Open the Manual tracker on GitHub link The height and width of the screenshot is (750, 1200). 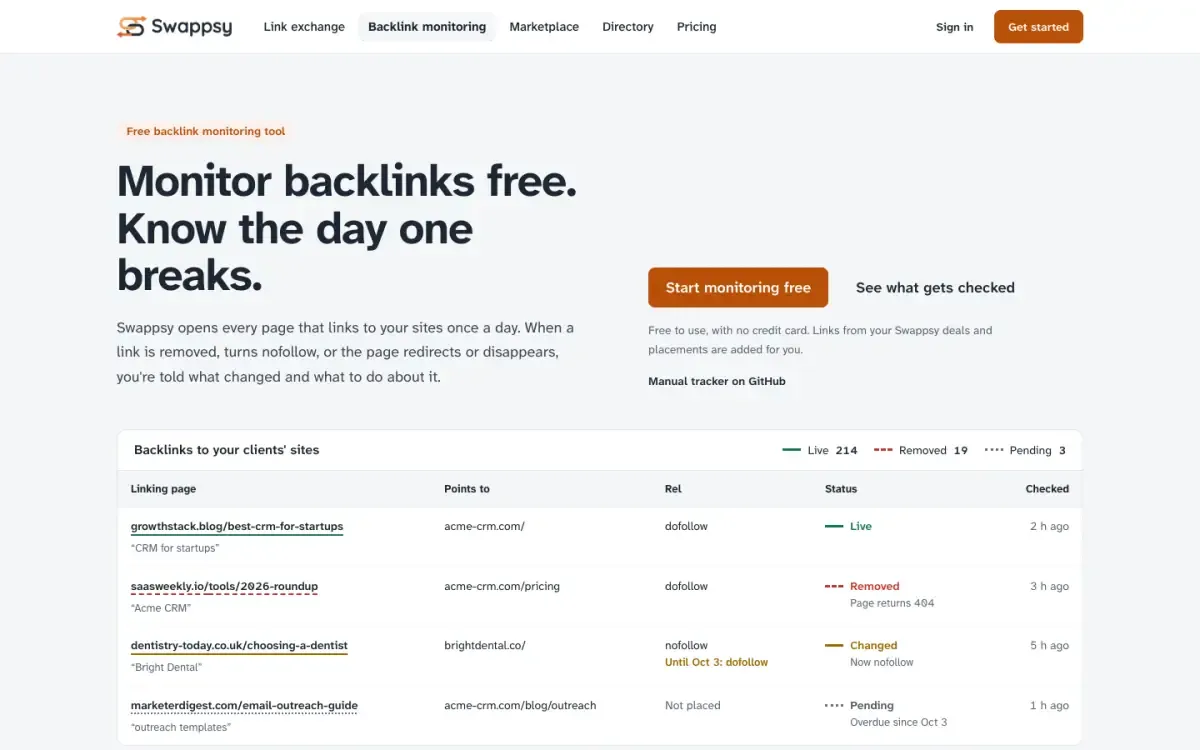tap(717, 381)
